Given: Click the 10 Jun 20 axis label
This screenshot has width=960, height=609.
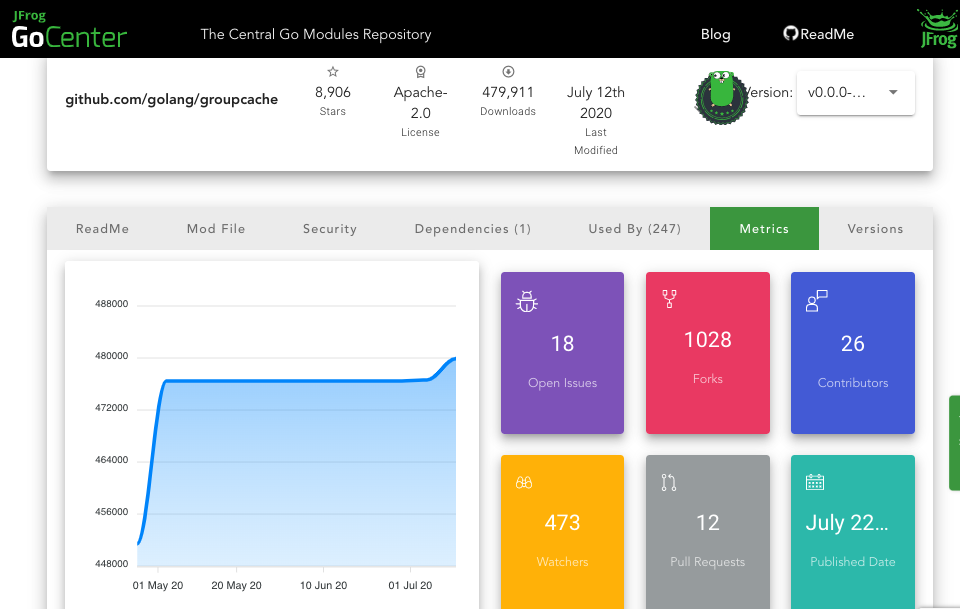Looking at the screenshot, I should (323, 585).
